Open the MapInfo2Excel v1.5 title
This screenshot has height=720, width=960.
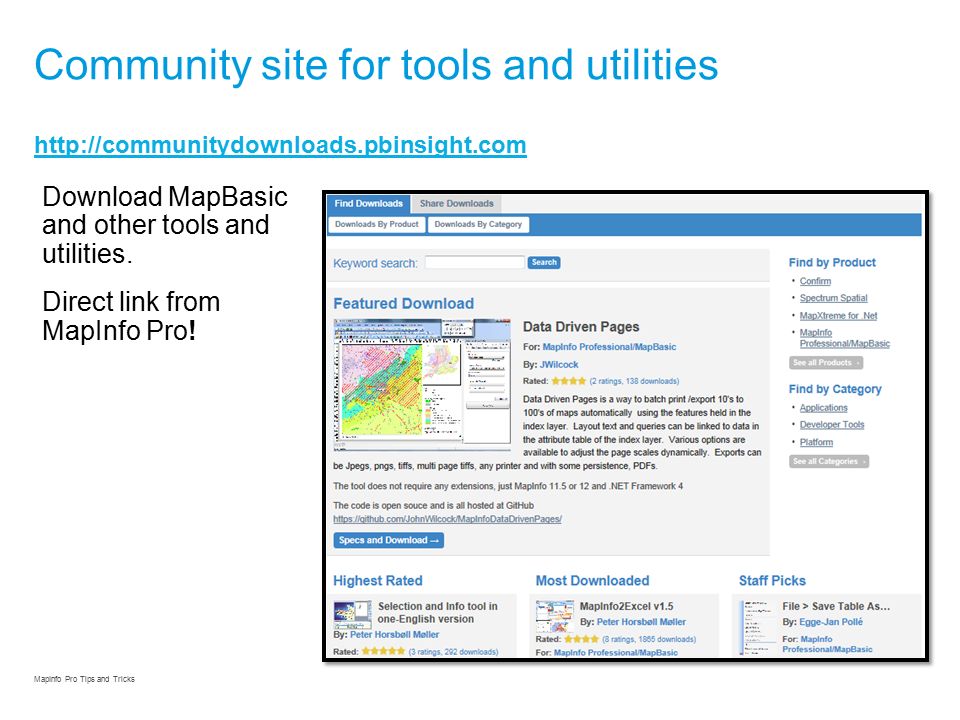pos(626,606)
